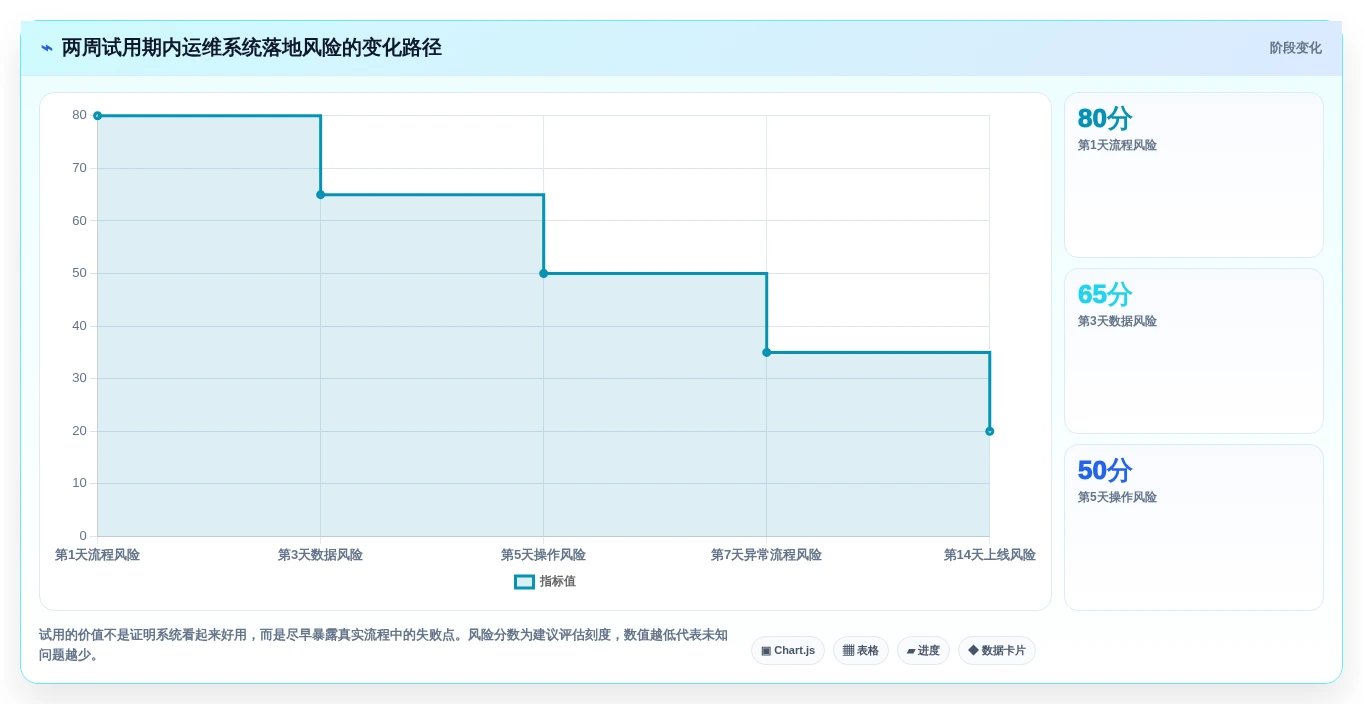Click the 数据卡片 tag
This screenshot has width=1363, height=704.
[x=997, y=651]
